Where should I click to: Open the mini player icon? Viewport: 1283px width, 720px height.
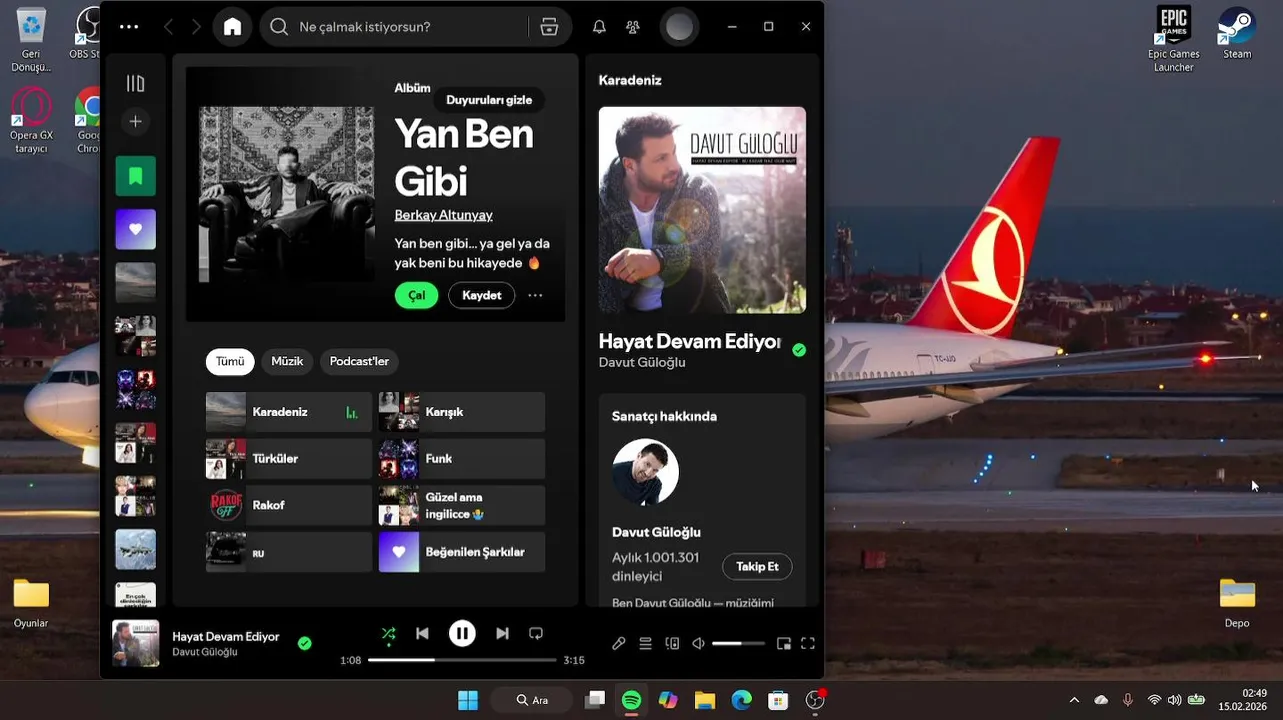[x=784, y=644]
